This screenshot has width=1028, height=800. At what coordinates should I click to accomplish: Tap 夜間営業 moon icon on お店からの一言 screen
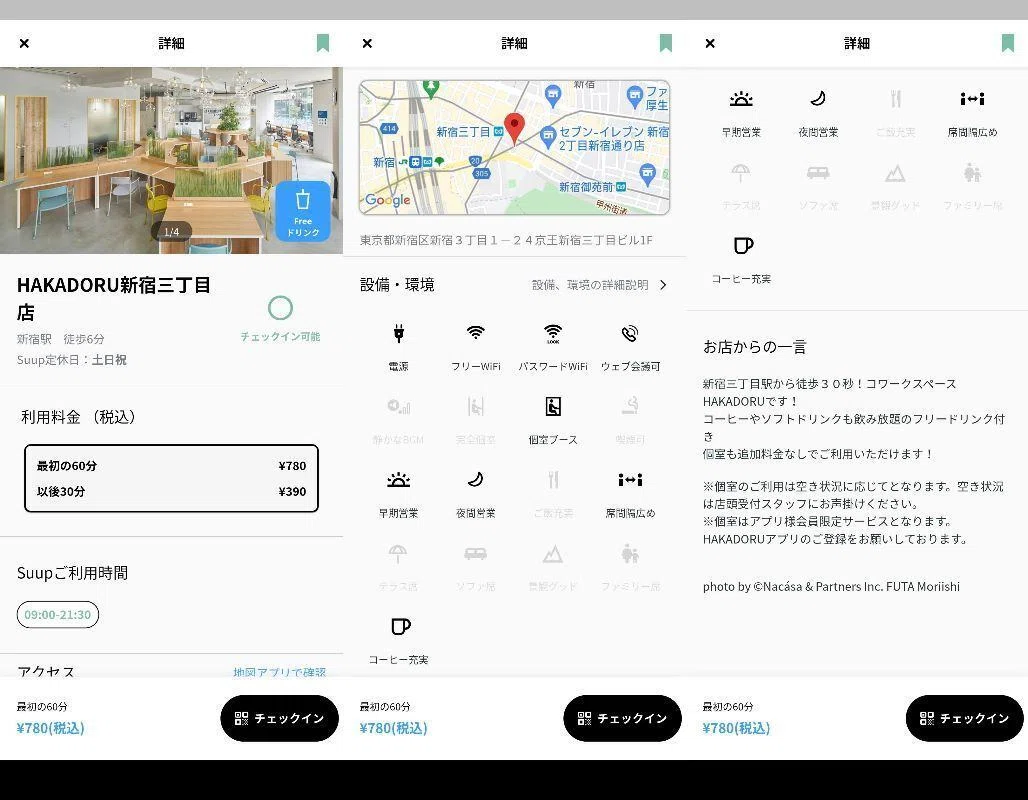point(818,99)
